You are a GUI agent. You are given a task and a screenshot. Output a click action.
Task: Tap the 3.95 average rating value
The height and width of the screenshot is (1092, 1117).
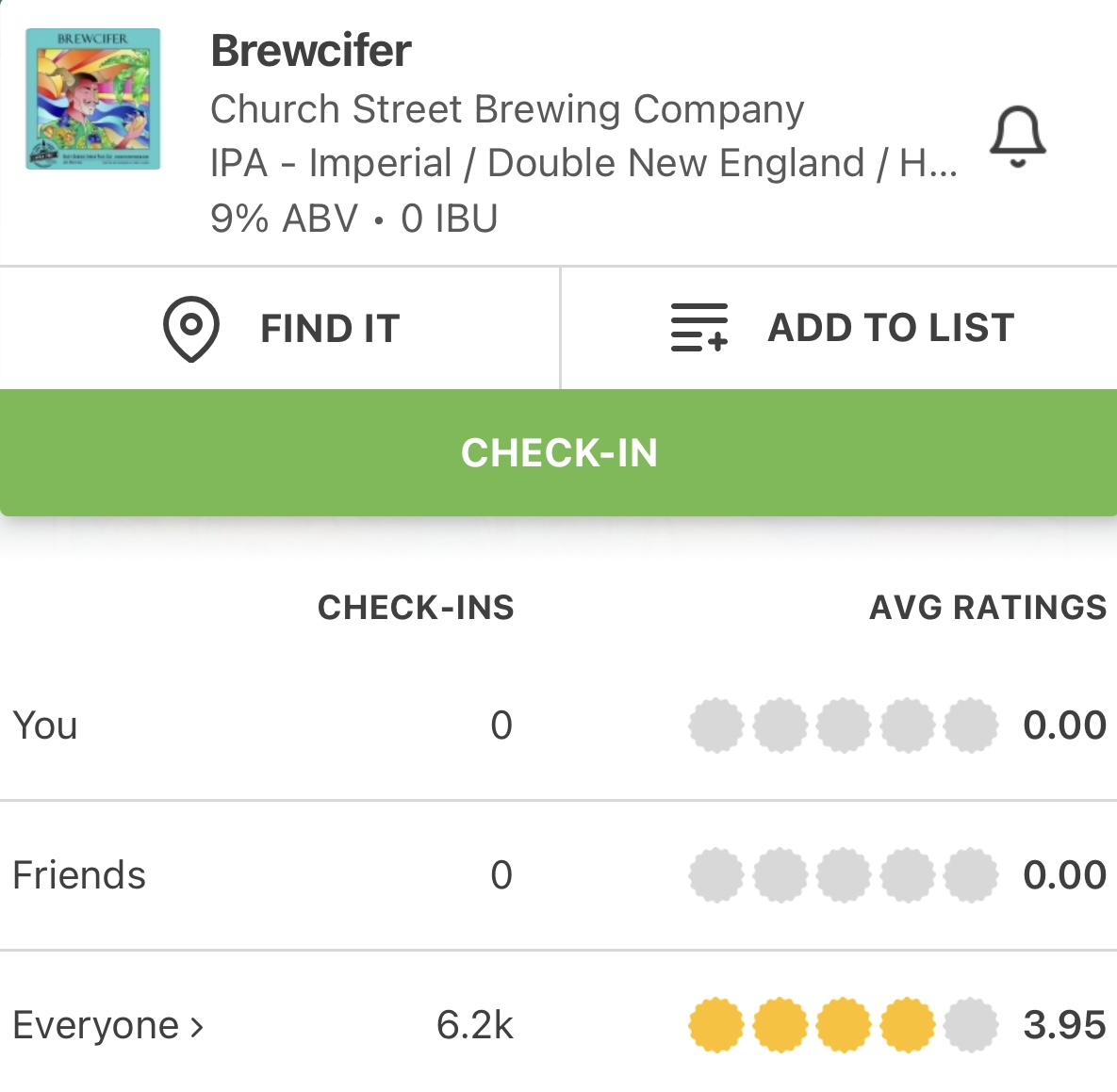click(x=1064, y=1025)
